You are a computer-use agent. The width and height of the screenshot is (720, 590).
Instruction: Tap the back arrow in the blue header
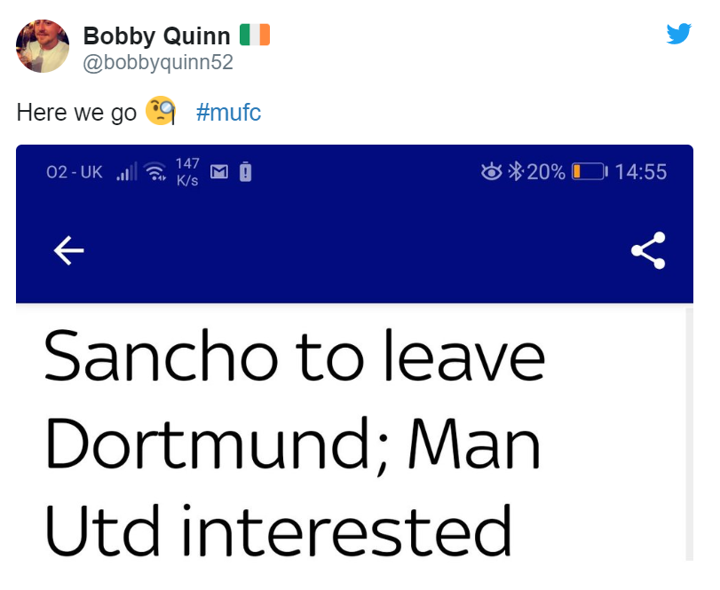68,253
